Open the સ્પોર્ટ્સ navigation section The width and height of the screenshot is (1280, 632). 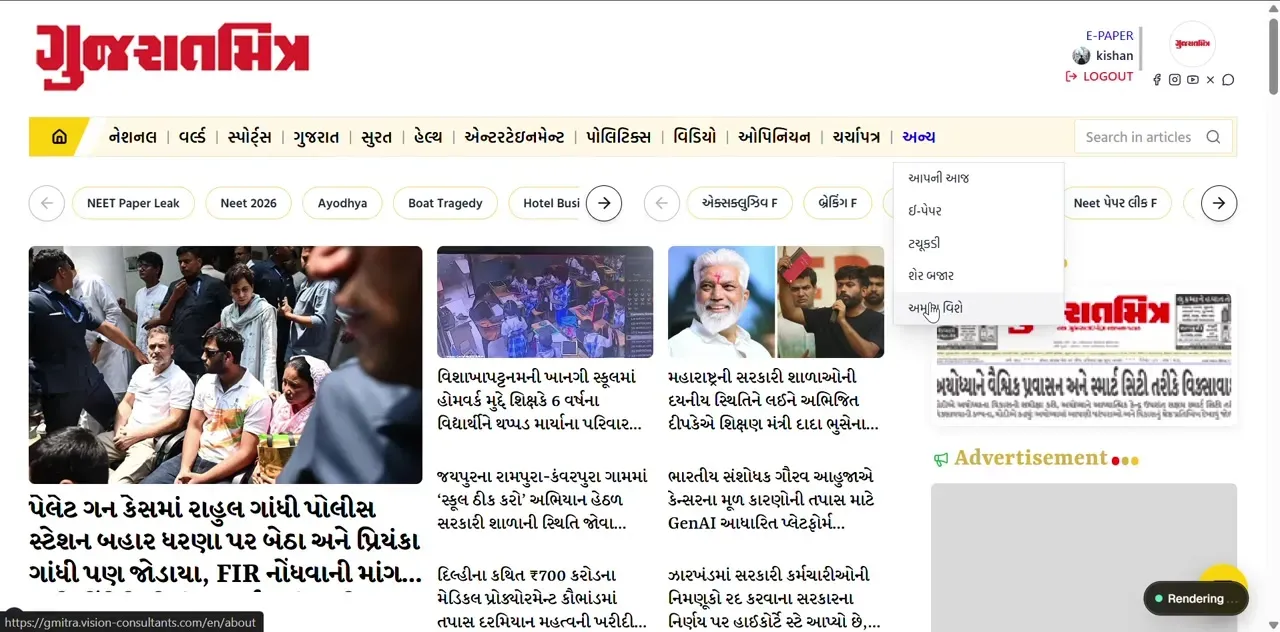[x=249, y=137]
